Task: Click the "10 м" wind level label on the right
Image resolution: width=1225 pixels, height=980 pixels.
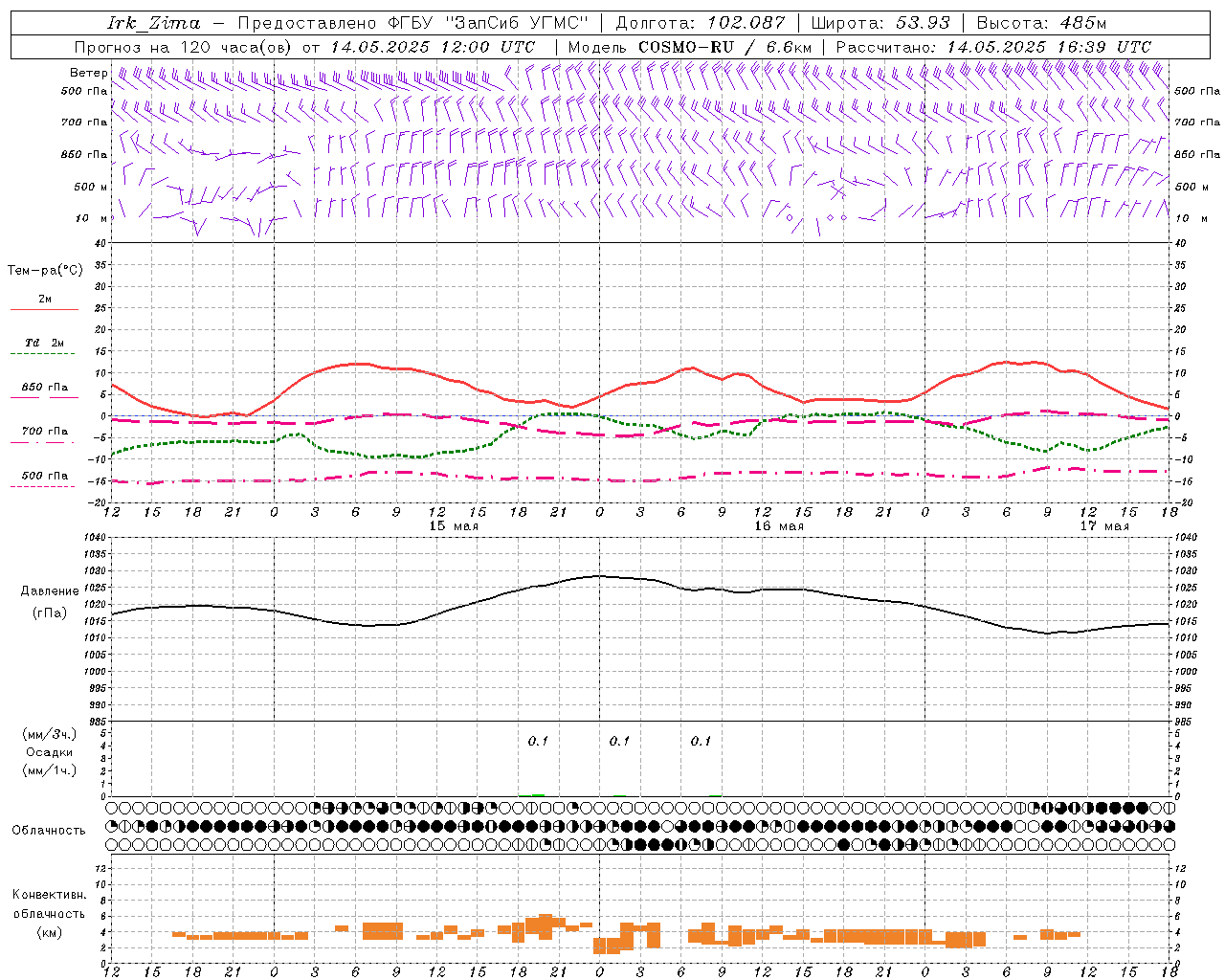Action: click(1191, 218)
